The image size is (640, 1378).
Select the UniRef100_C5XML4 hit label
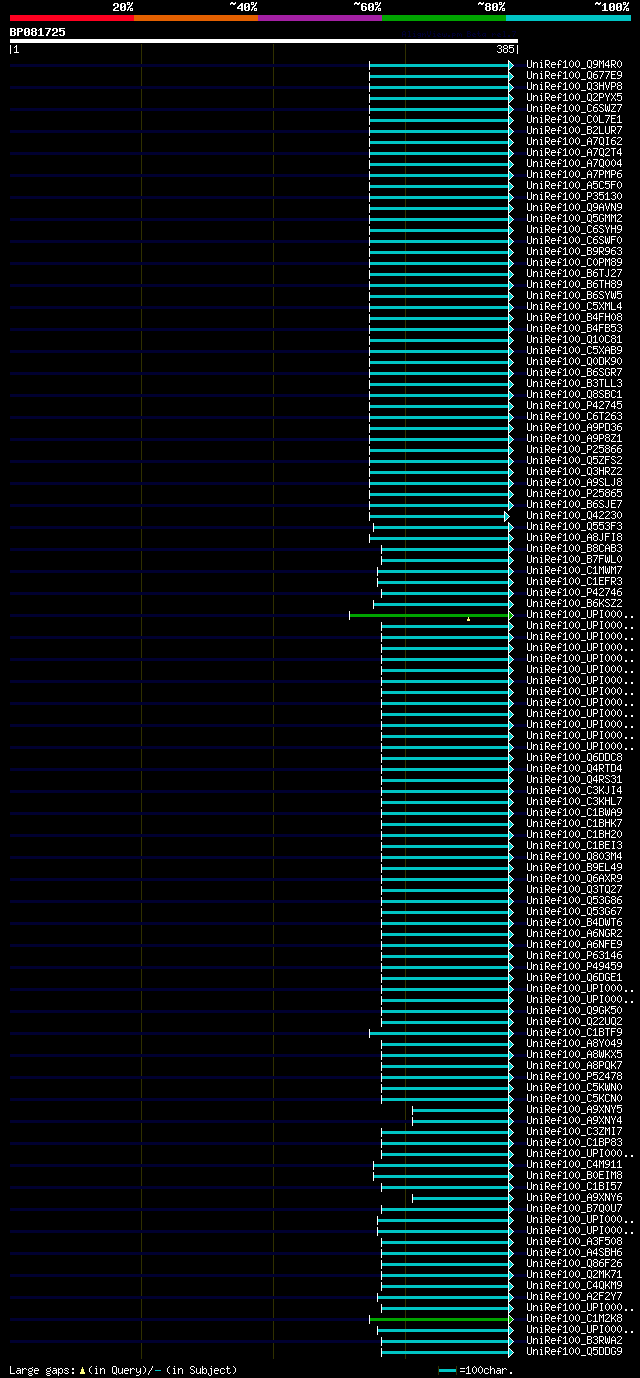(x=574, y=306)
